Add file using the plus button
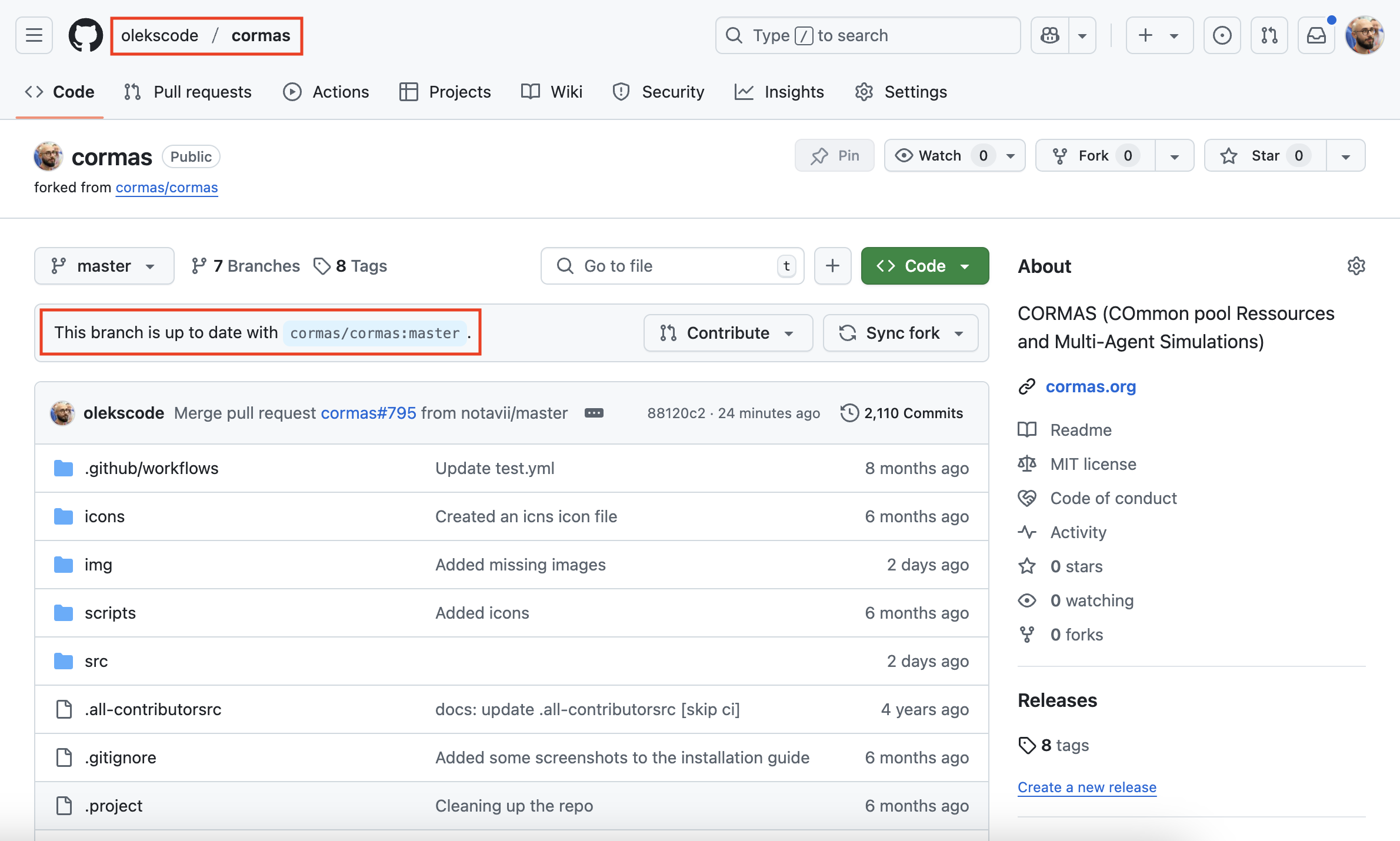The width and height of the screenshot is (1400, 841). (x=832, y=266)
